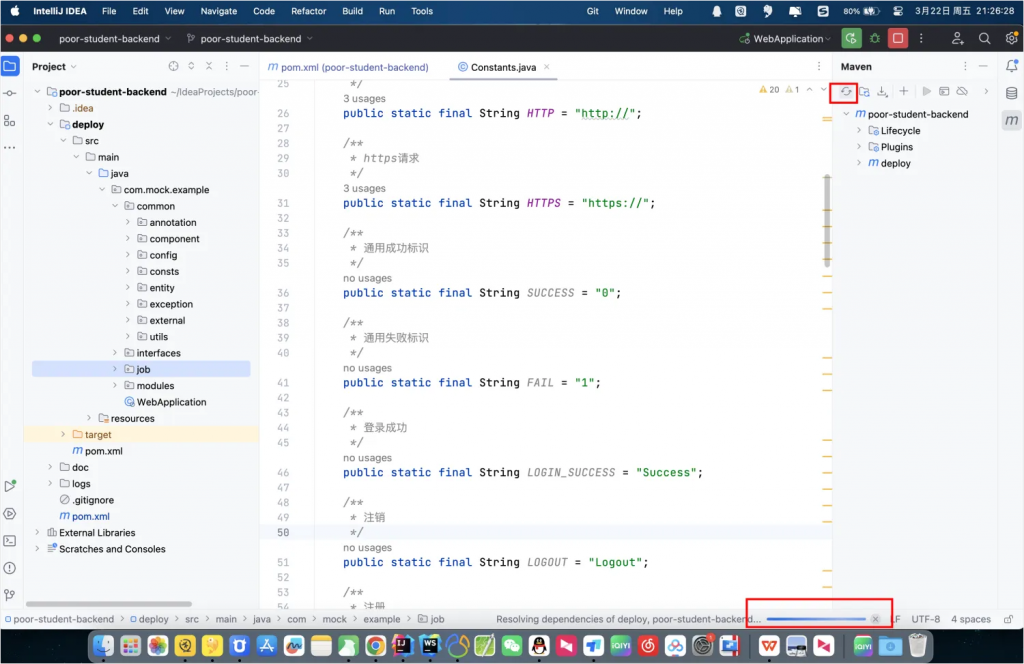The image size is (1024, 664).
Task: Open the Git tool window icon
Action: pyautogui.click(x=10, y=595)
